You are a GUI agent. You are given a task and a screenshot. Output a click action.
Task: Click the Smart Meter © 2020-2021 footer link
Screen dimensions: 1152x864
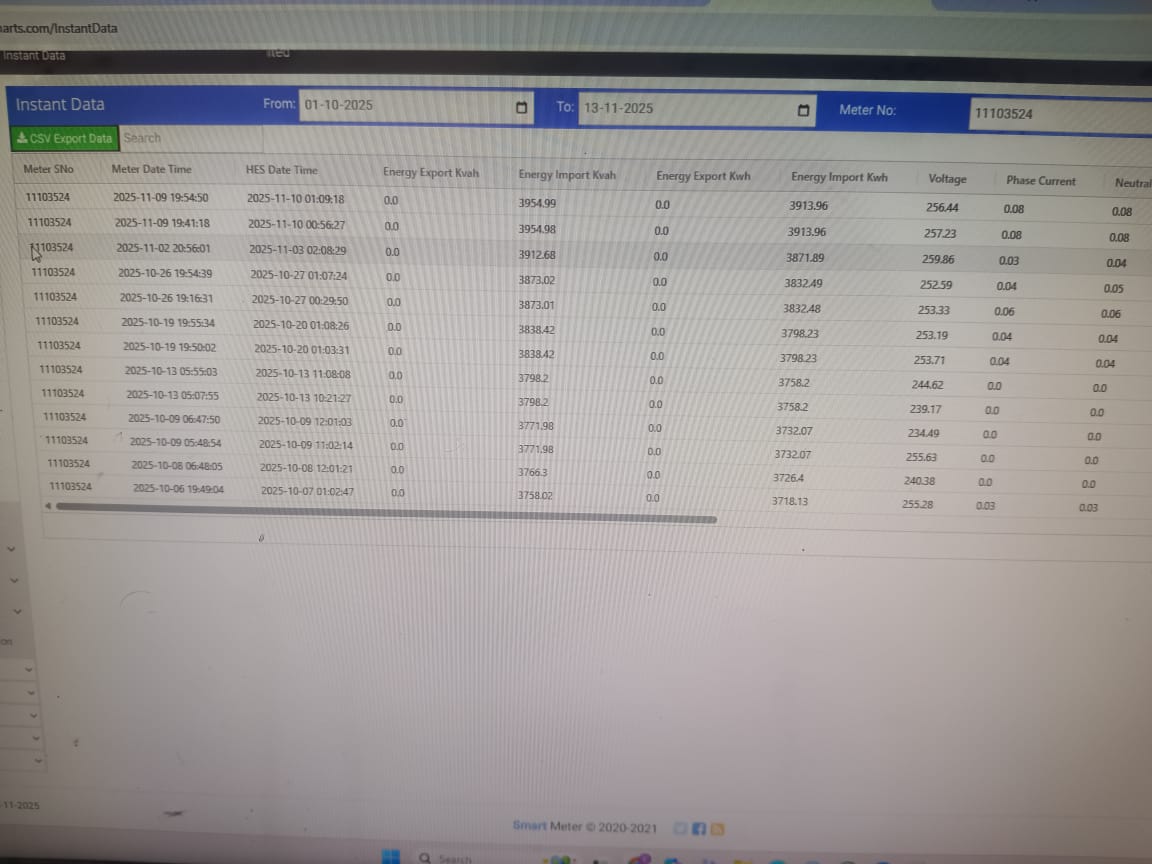[x=585, y=827]
